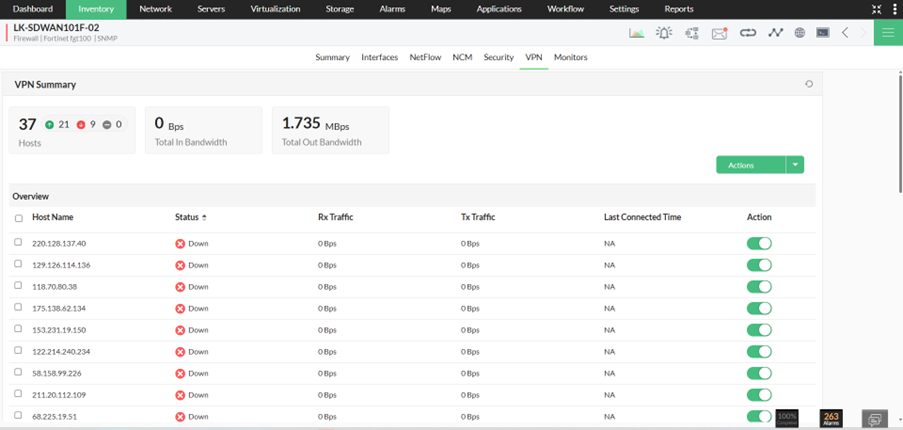Open the Alarms menu in the top bar
903x430 pixels.
(393, 9)
